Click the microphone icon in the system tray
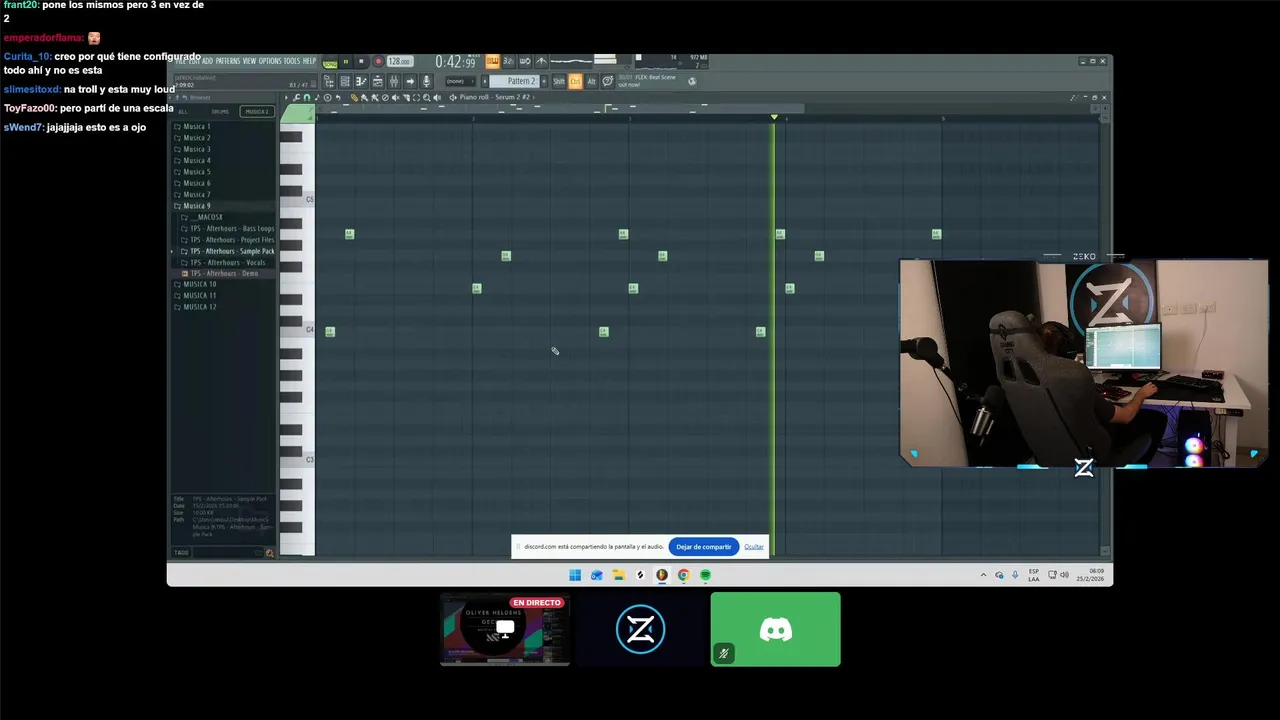 tap(1015, 575)
